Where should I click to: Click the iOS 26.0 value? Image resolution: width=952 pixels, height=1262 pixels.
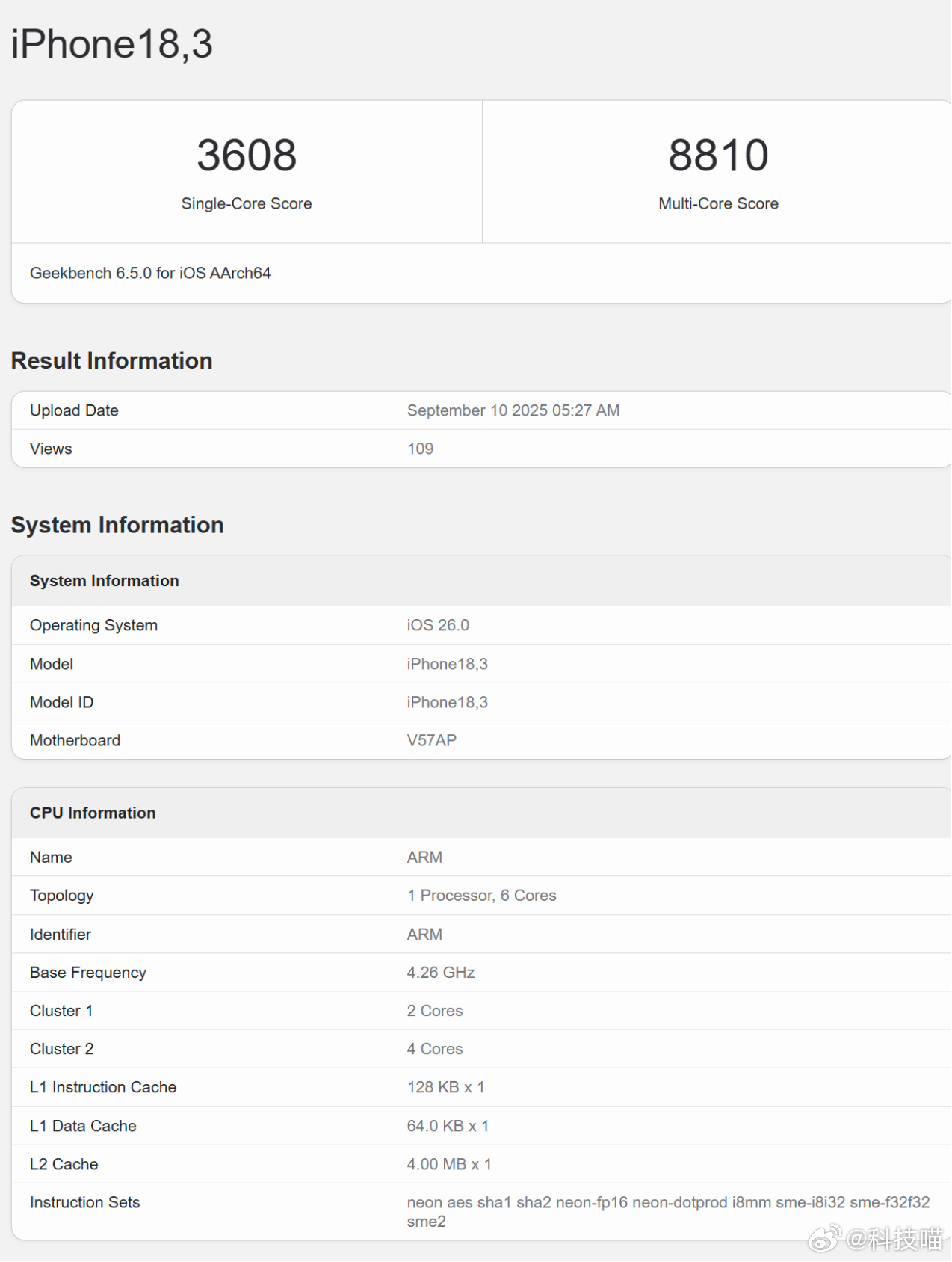(x=438, y=625)
